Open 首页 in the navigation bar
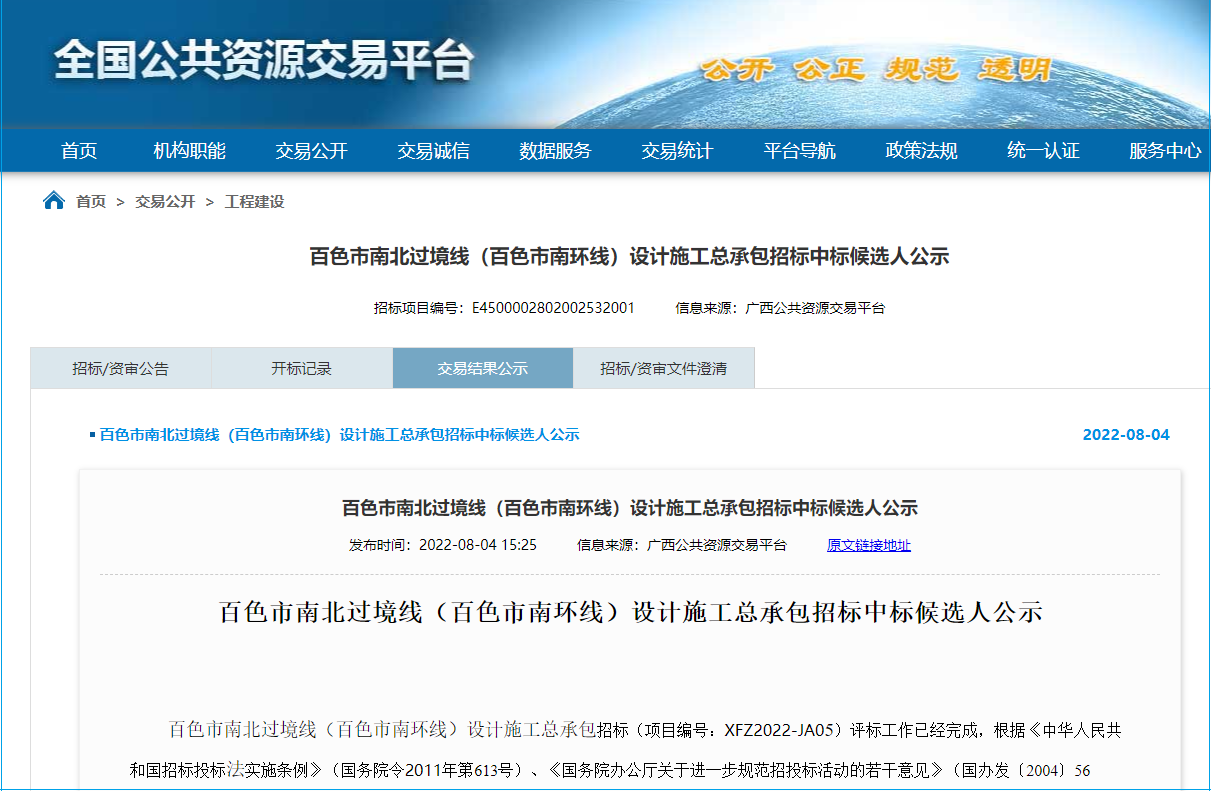This screenshot has width=1211, height=791. click(x=79, y=151)
